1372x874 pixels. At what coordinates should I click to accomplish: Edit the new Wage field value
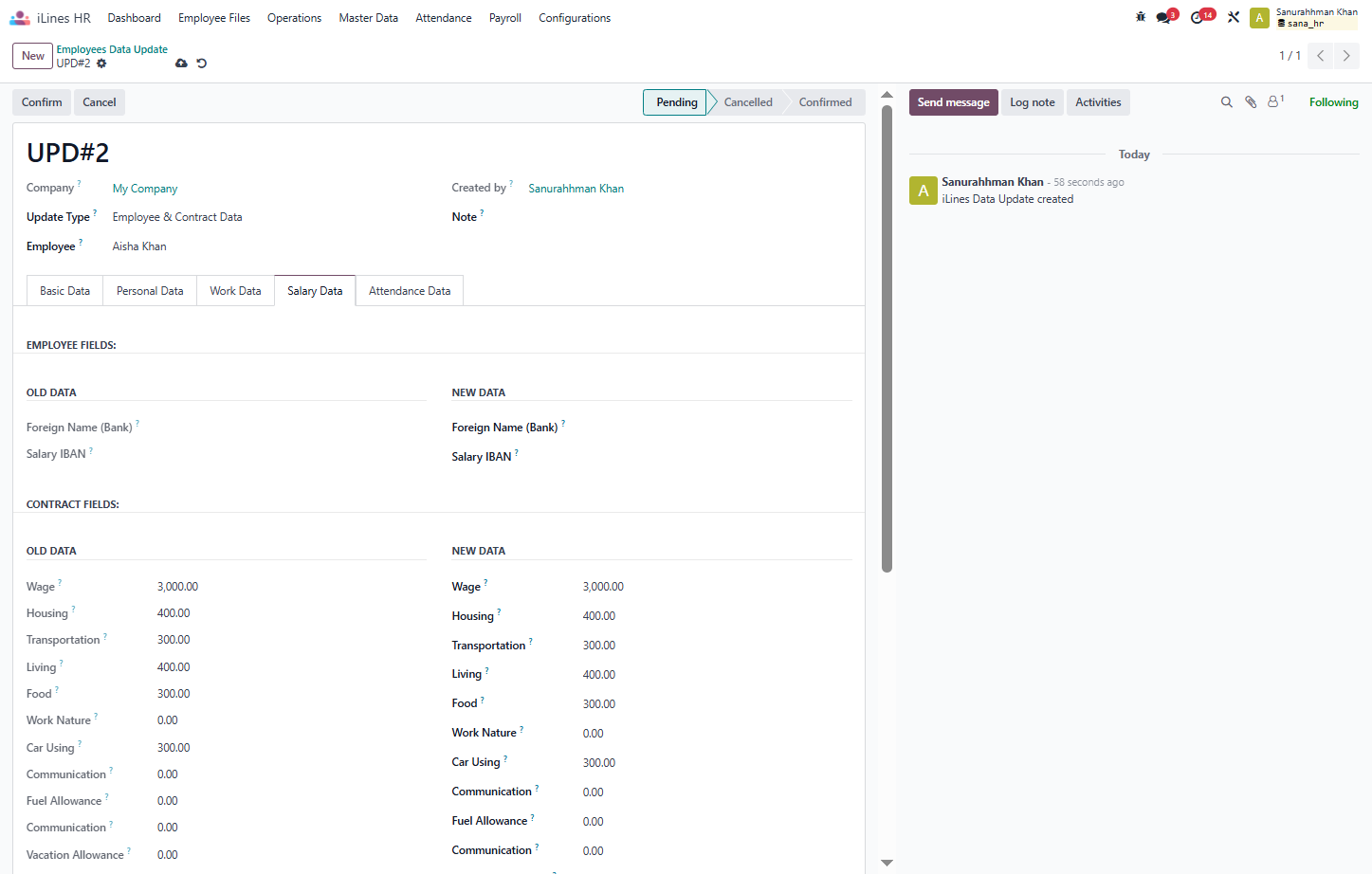point(717,587)
